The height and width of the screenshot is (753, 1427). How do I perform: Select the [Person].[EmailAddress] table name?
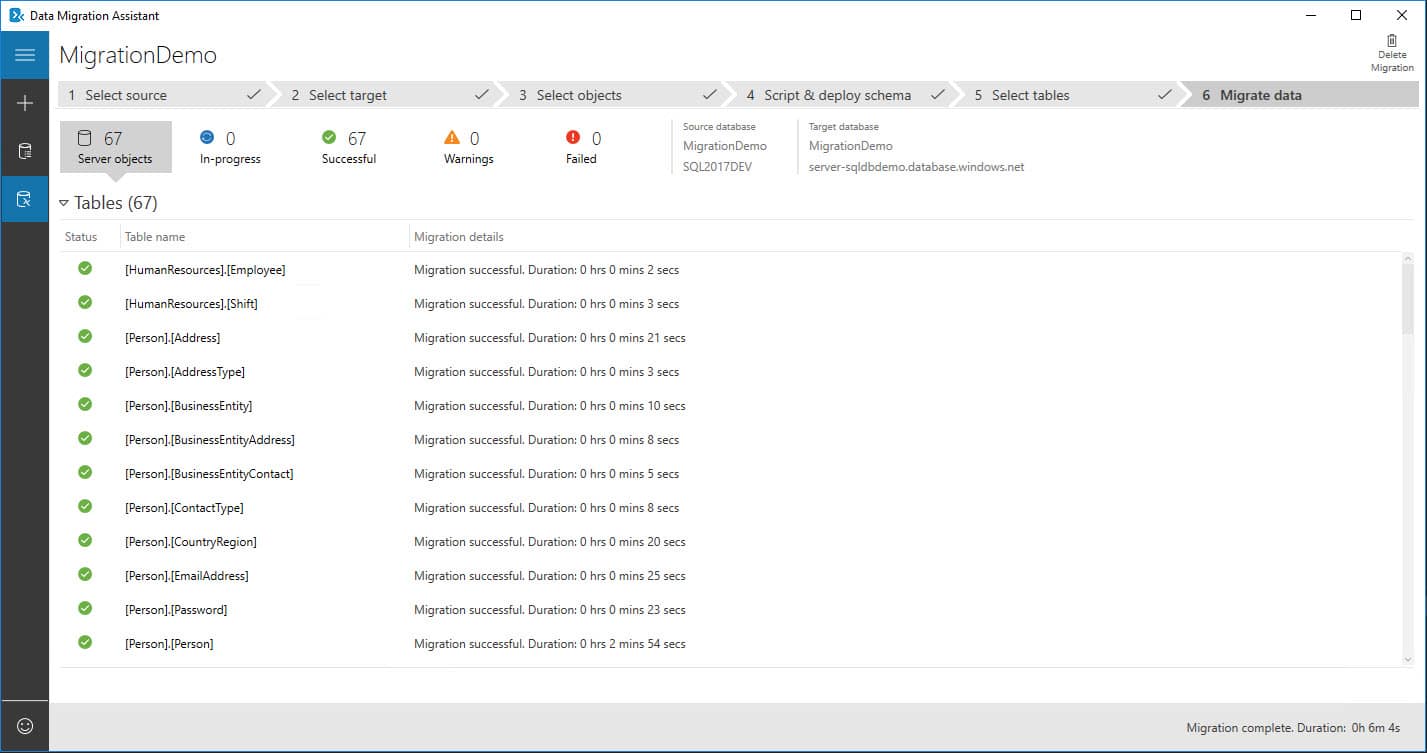tap(187, 576)
